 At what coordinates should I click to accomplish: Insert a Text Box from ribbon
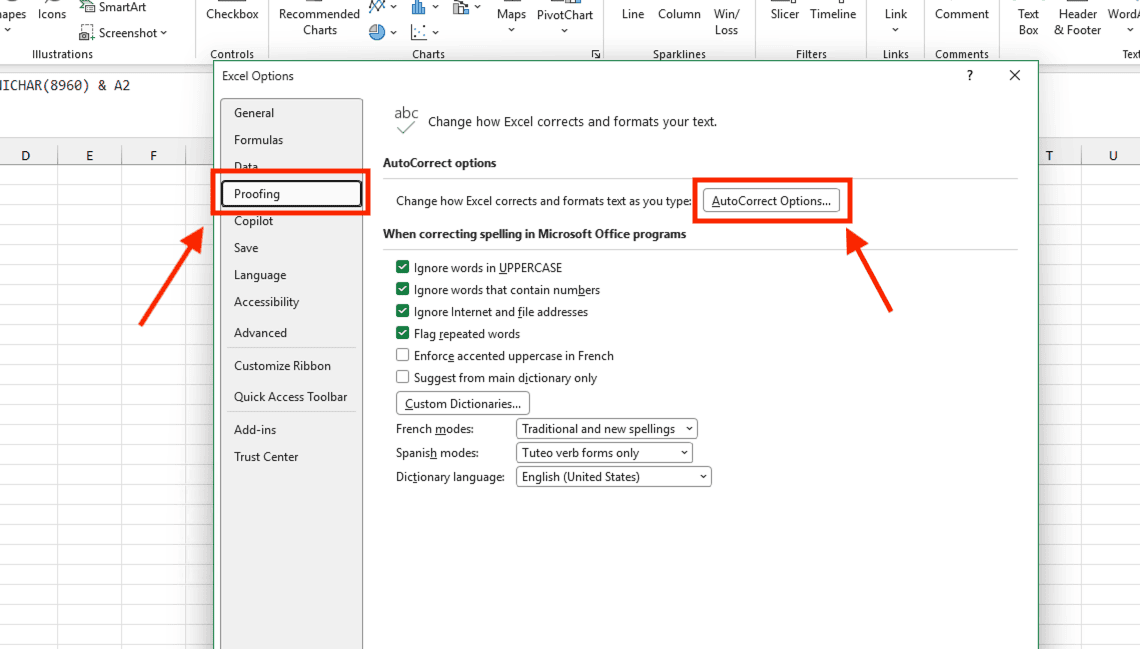tap(1028, 20)
